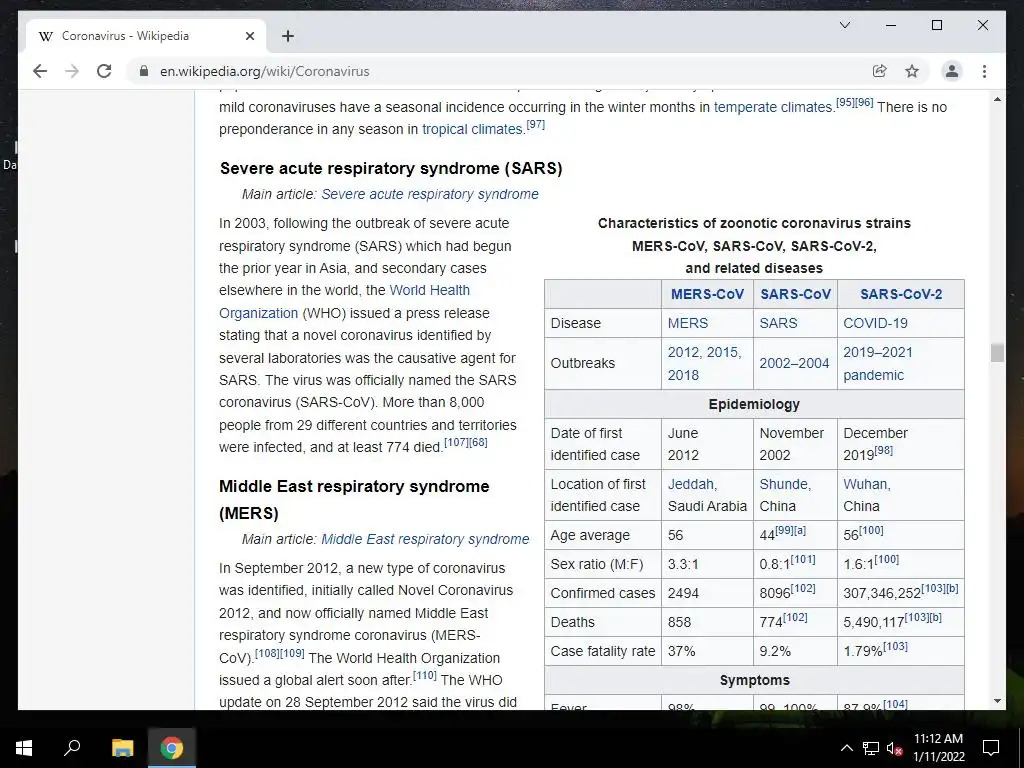Click the muted volume tray icon
Image resolution: width=1024 pixels, height=768 pixels.
click(895, 748)
